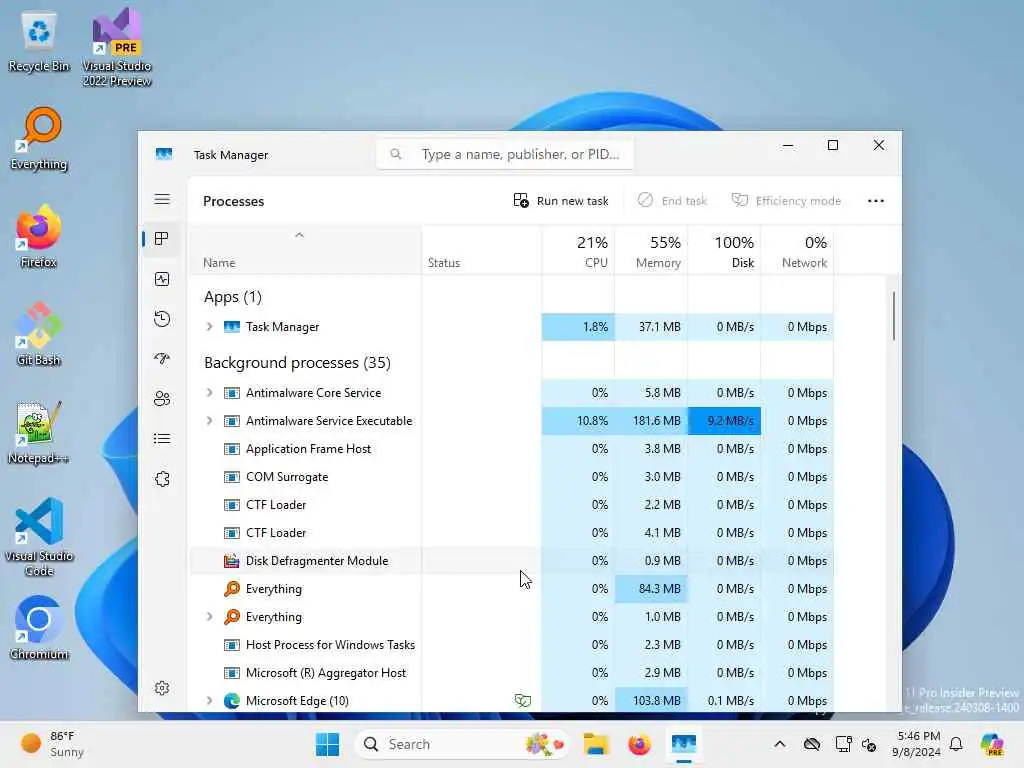
Task: Expand Antimalware Service Executable row
Action: [209, 421]
